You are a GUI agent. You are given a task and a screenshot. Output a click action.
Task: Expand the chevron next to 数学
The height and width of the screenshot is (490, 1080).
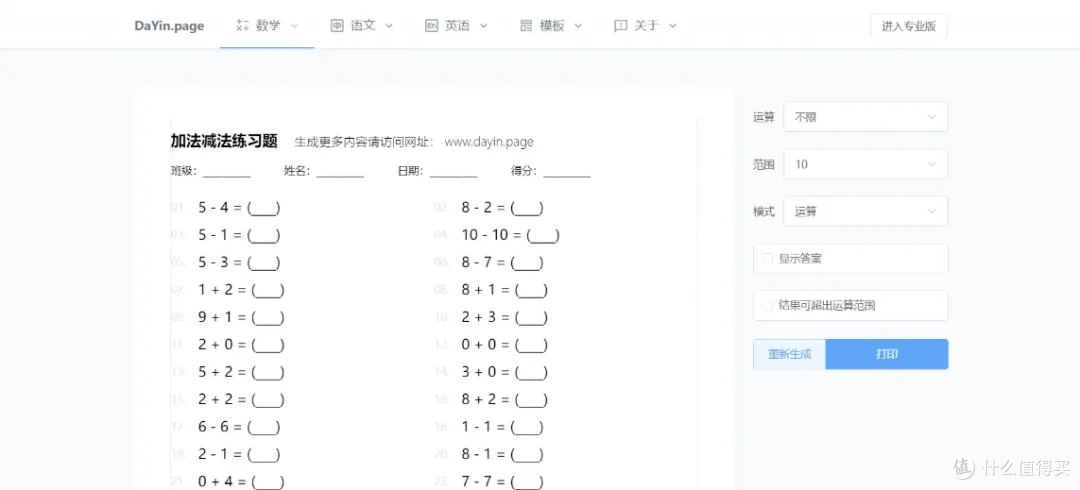tap(294, 26)
